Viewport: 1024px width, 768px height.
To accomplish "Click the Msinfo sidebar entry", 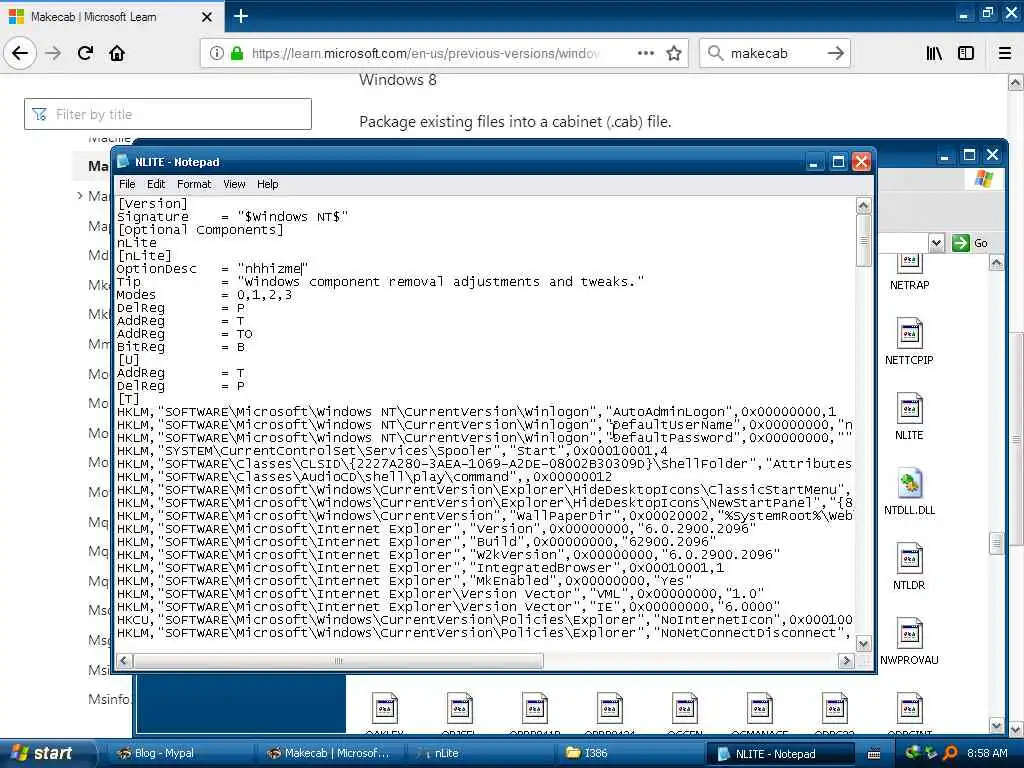I will pyautogui.click(x=108, y=699).
